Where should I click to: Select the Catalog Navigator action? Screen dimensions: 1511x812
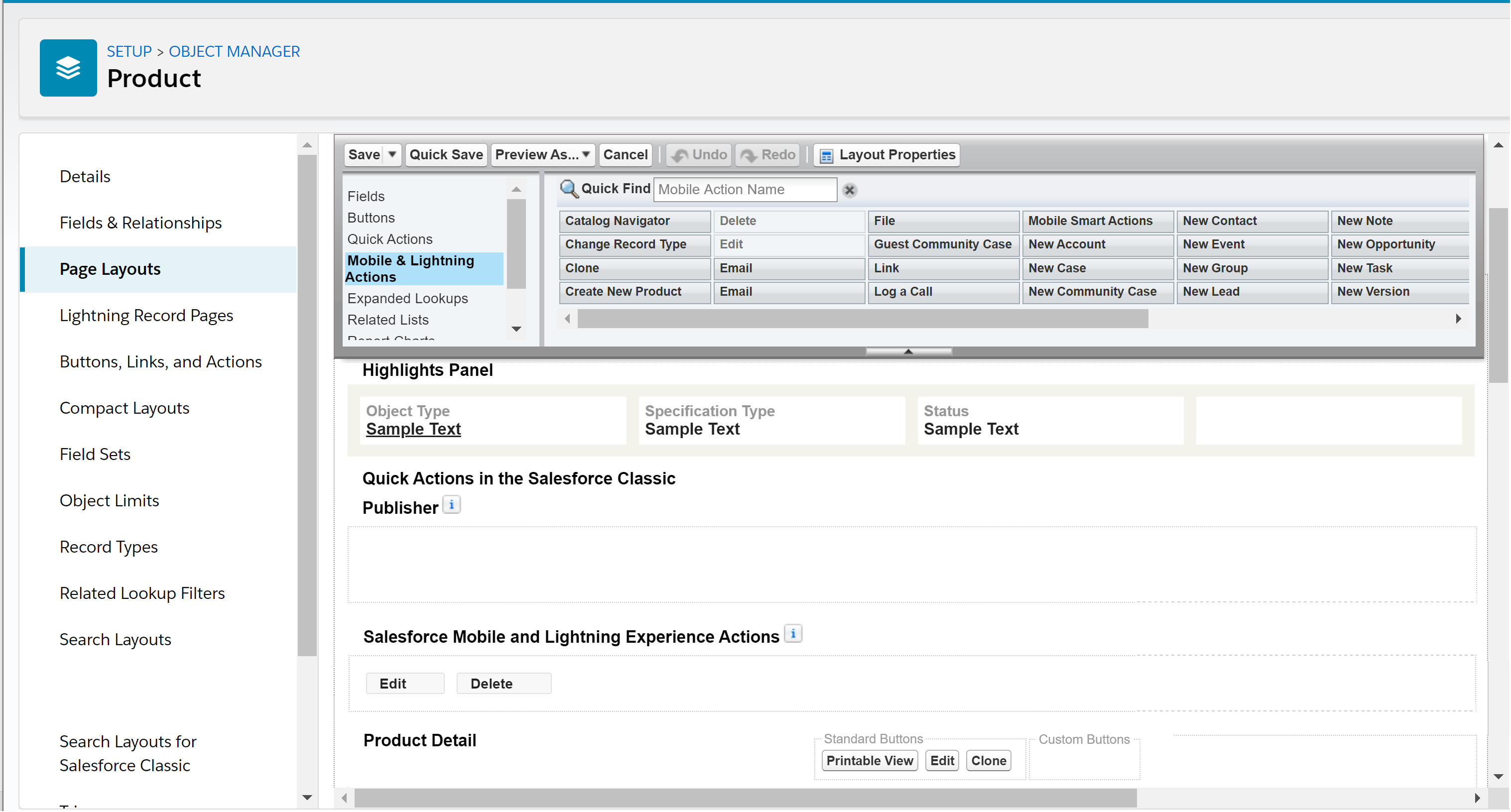click(634, 221)
